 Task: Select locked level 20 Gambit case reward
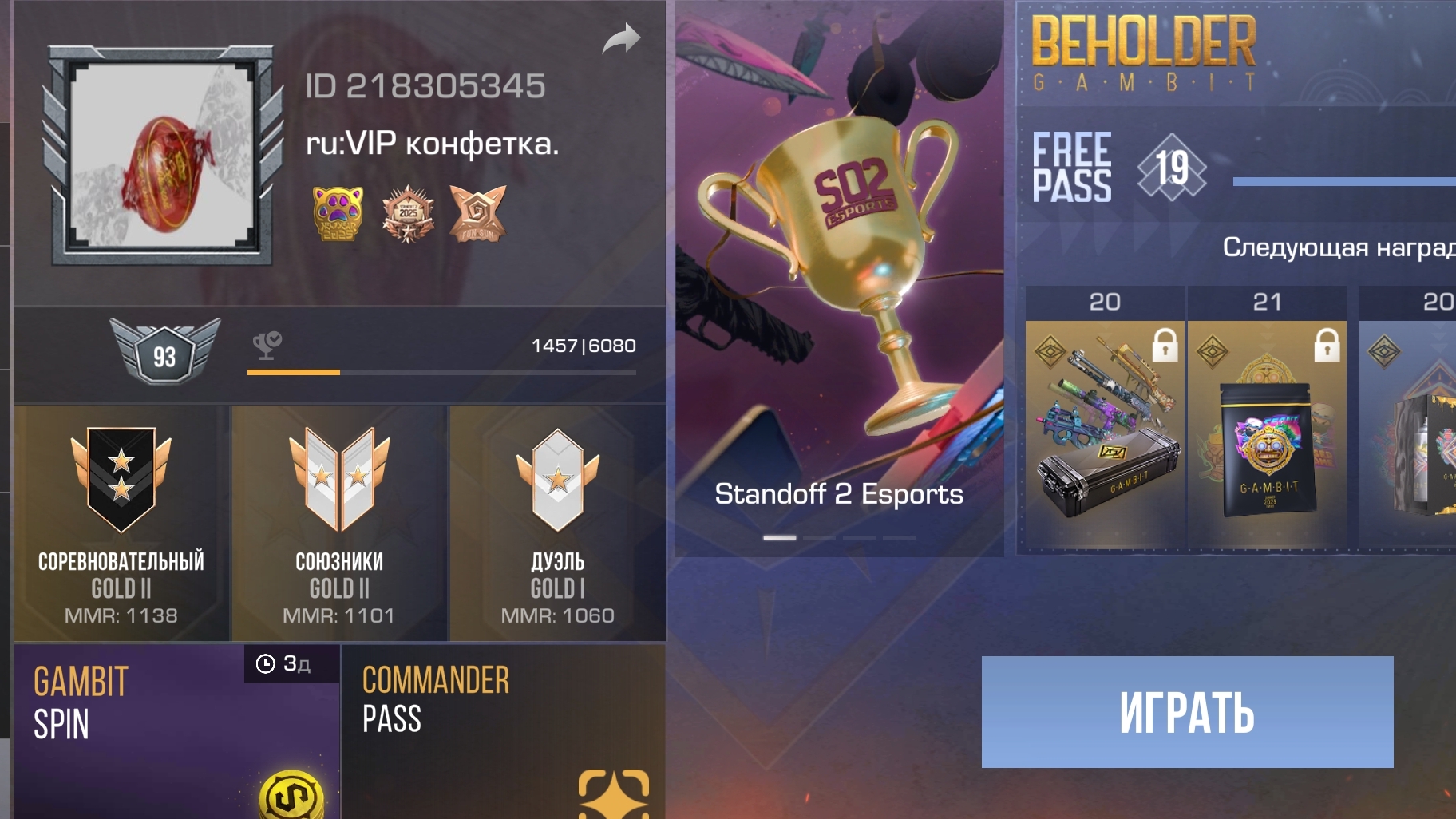pos(1105,418)
